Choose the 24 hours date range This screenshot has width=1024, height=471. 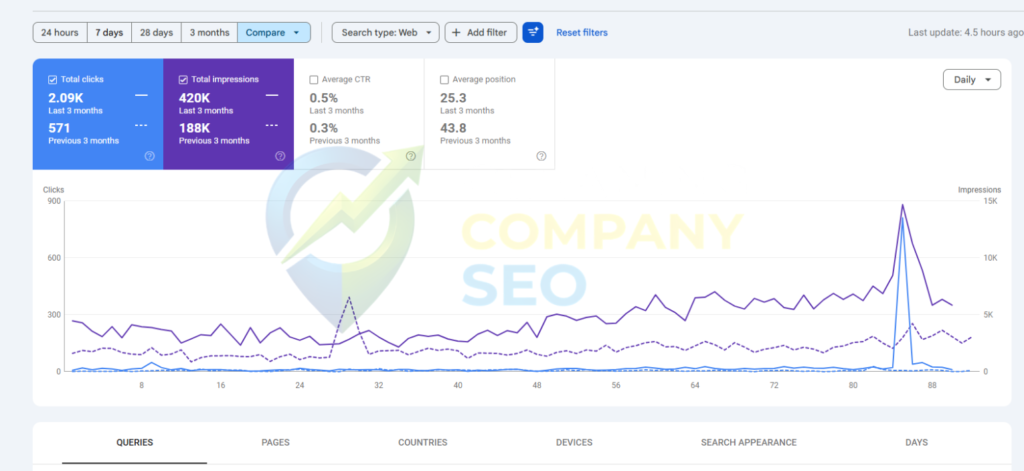point(60,33)
